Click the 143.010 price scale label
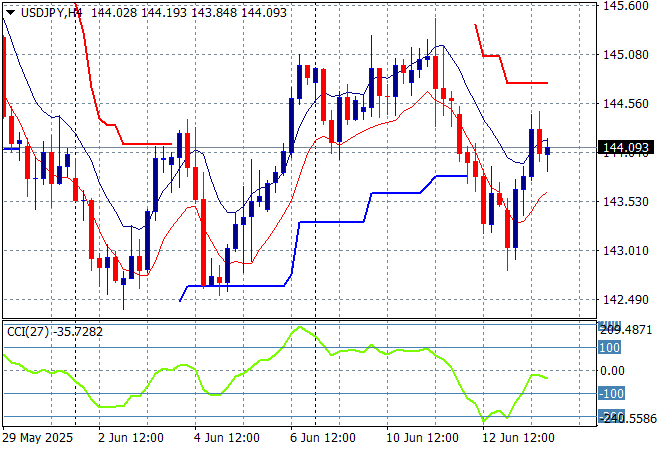Image resolution: width=660 pixels, height=450 pixels. (x=626, y=250)
